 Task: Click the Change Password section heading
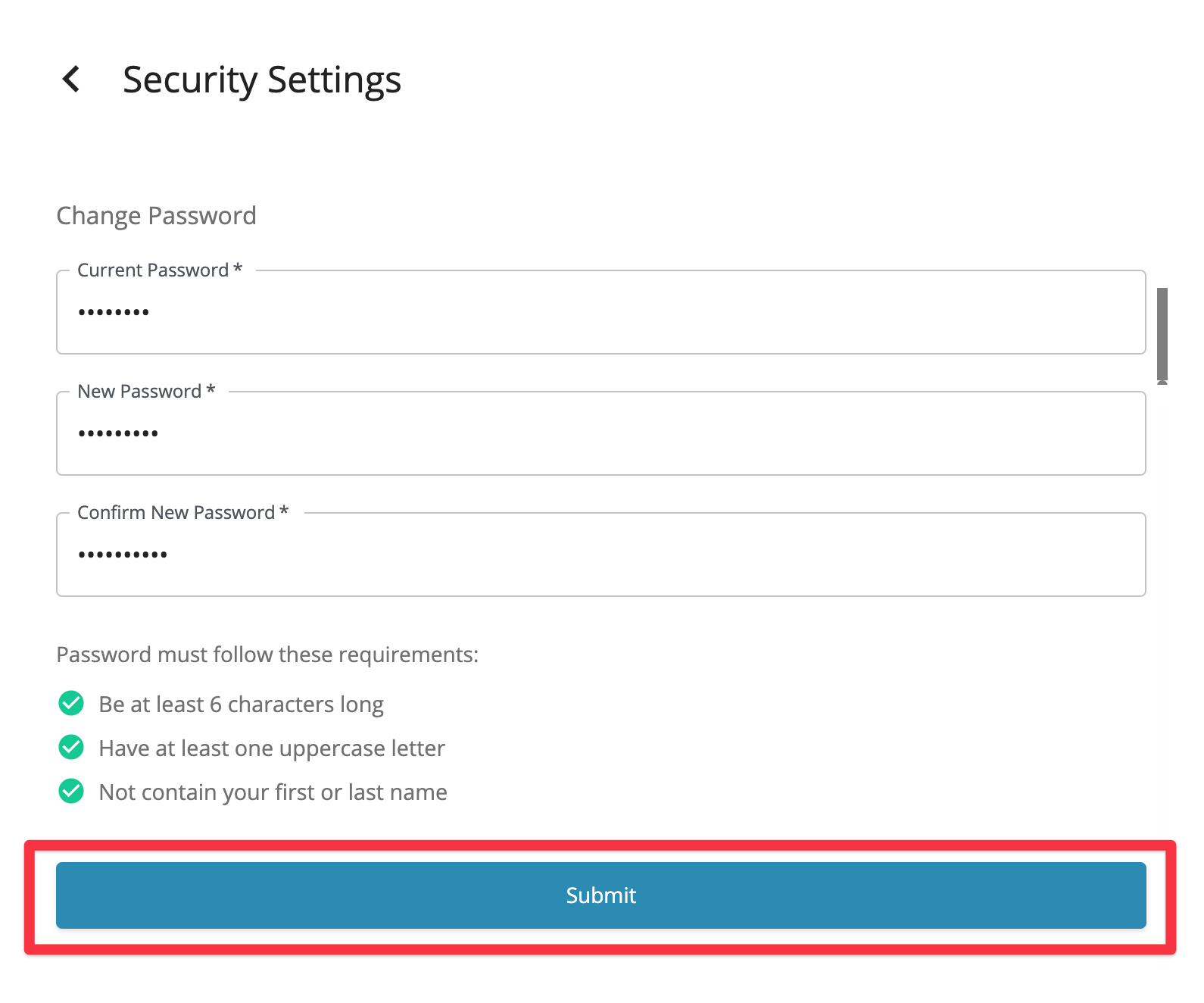[157, 216]
